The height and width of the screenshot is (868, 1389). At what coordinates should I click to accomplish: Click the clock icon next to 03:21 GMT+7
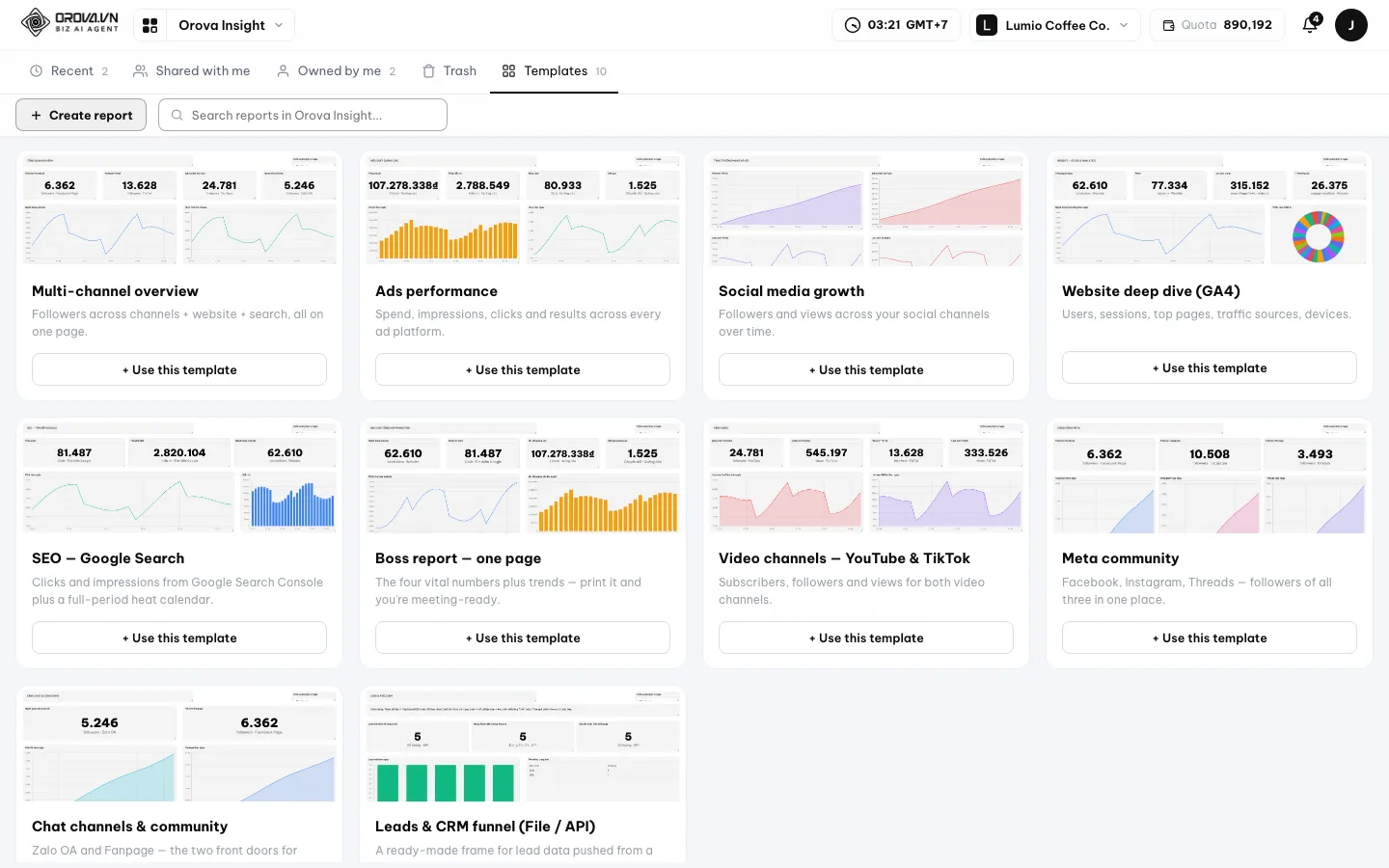(853, 25)
